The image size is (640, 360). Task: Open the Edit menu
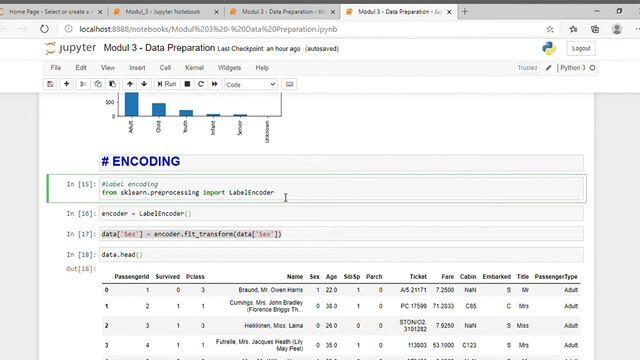coord(81,68)
